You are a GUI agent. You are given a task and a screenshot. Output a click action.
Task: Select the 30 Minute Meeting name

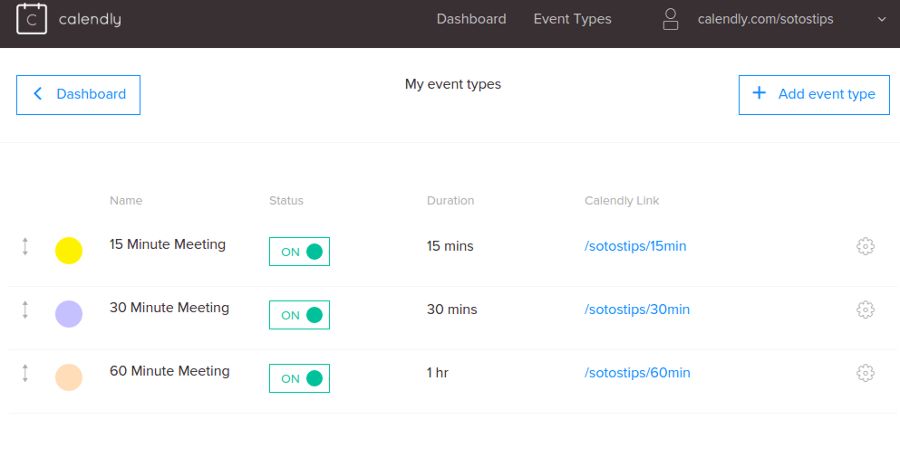click(169, 308)
